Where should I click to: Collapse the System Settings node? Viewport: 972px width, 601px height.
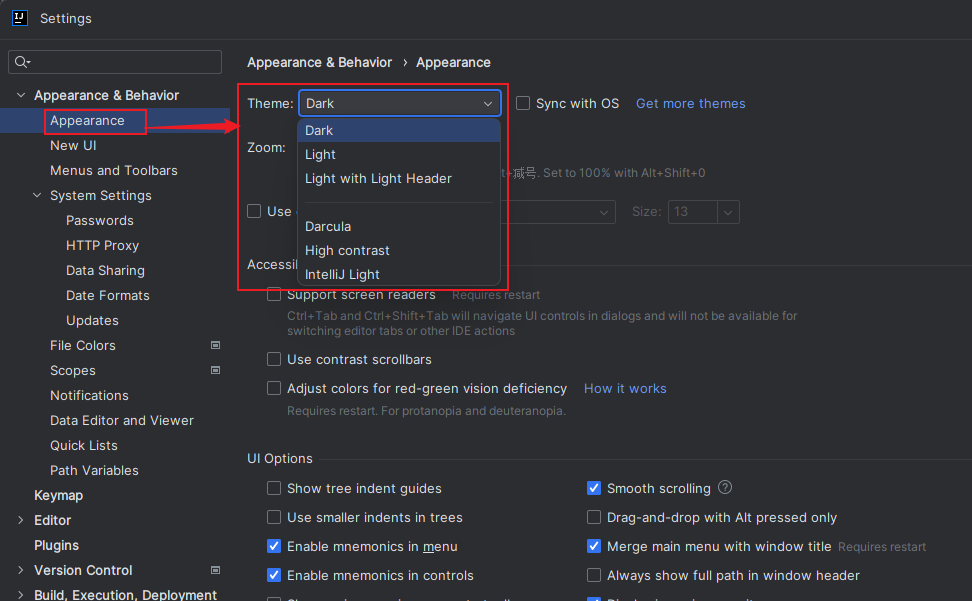point(37,195)
